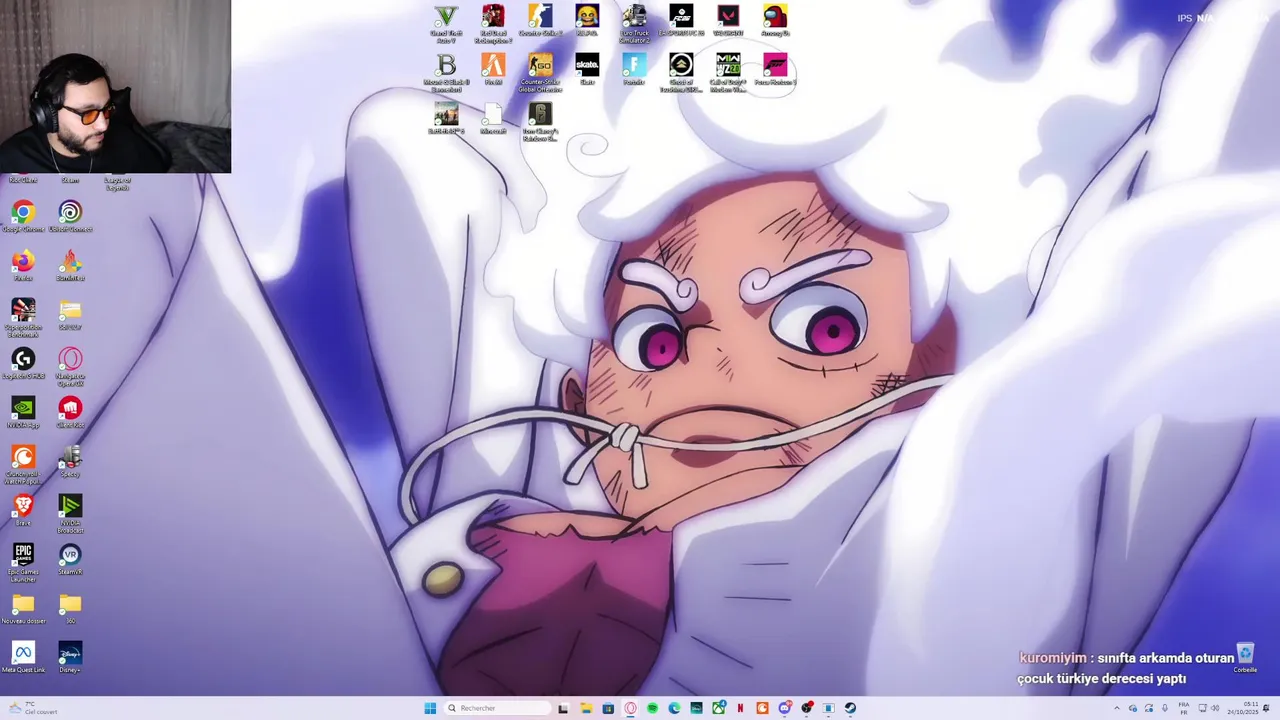Select the Rainbow Six Siege icon
1280x720 pixels.
point(540,122)
